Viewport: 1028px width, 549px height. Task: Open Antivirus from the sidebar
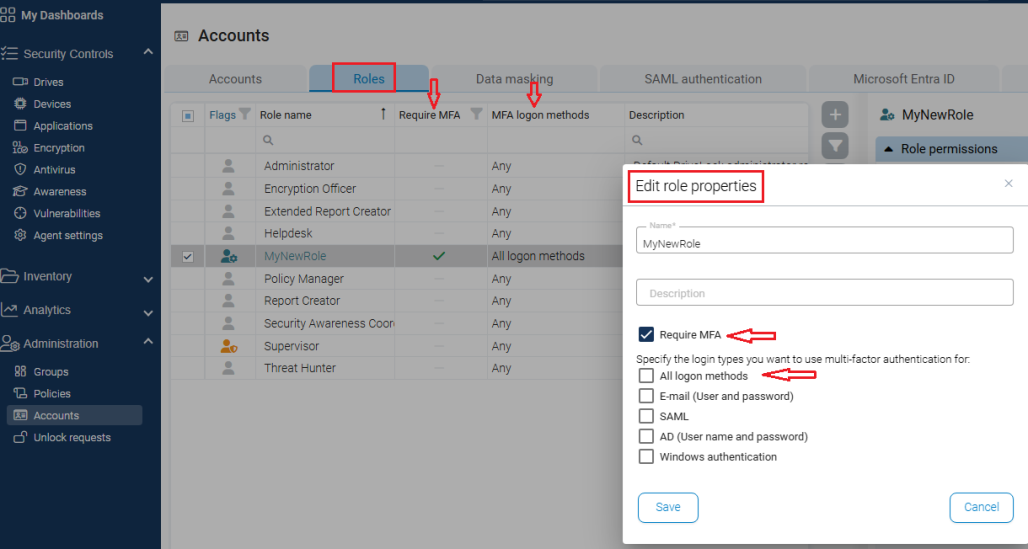(53, 170)
